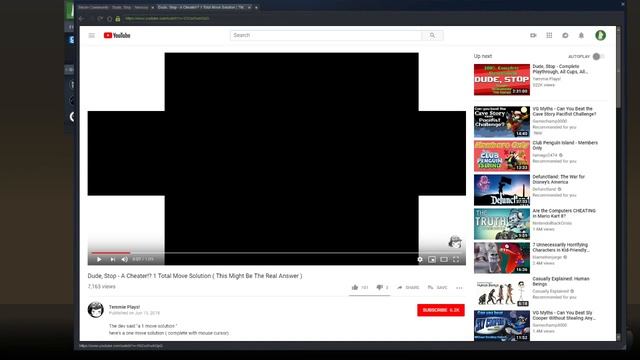Open 7 Unnecessarily Horrifying Characters video title
Viewport: 640px width, 360px height.
click(x=561, y=247)
